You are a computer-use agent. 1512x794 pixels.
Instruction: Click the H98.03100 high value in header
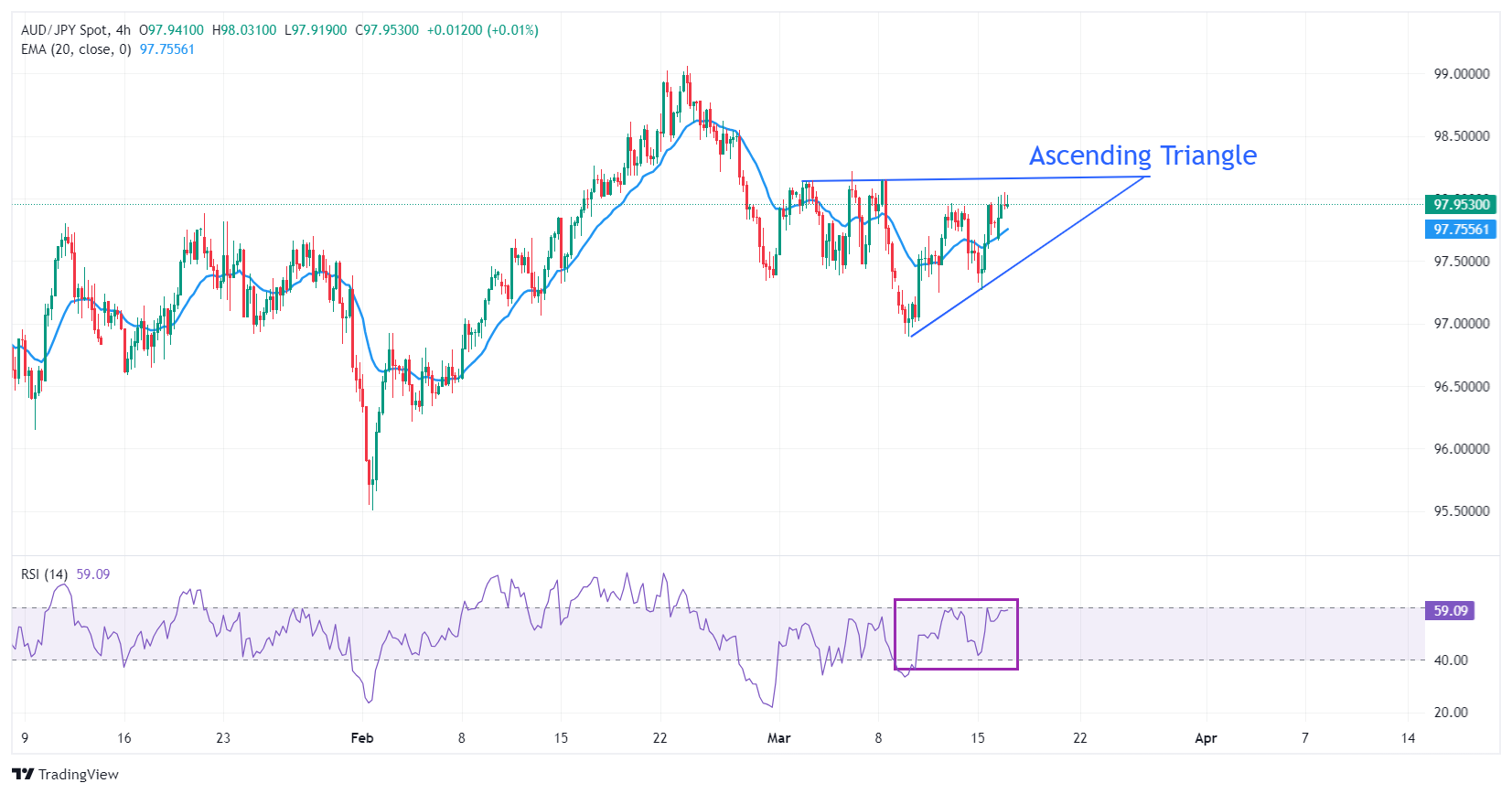pyautogui.click(x=244, y=30)
